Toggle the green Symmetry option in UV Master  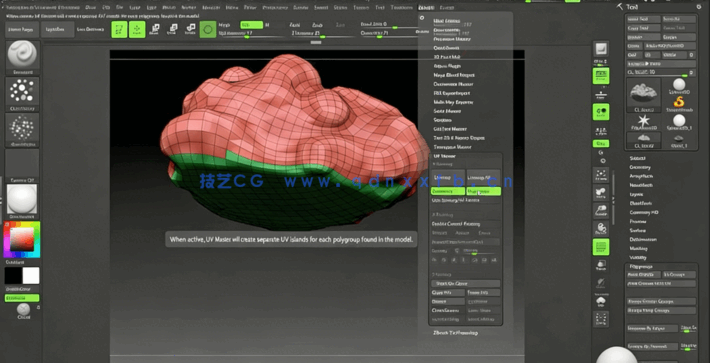[448, 191]
